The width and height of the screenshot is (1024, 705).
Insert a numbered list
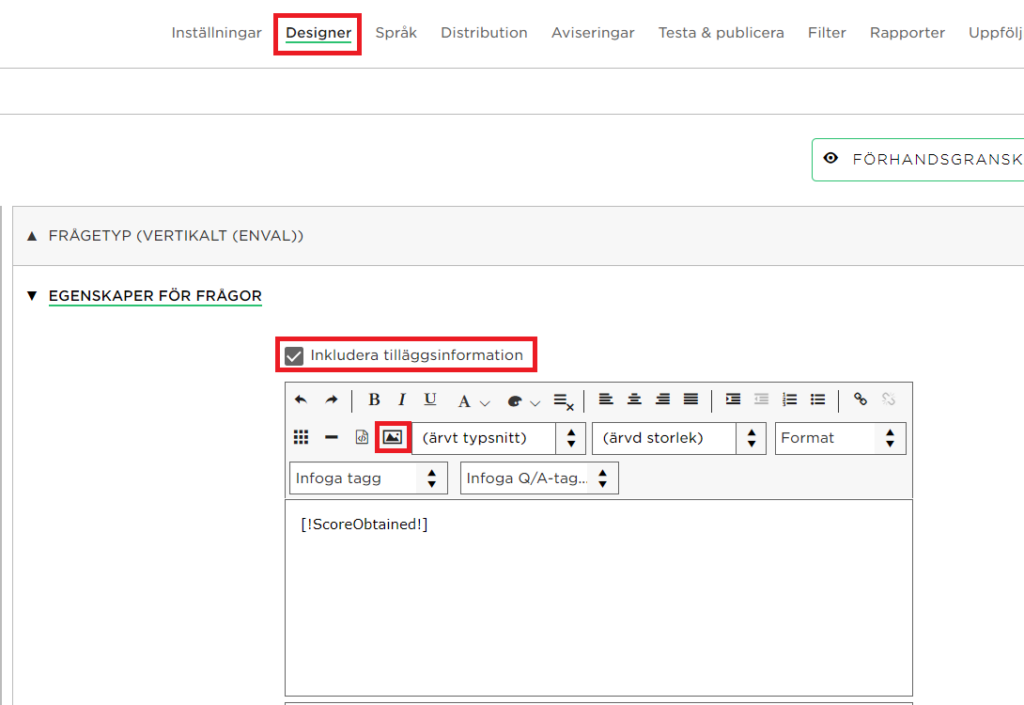(789, 400)
